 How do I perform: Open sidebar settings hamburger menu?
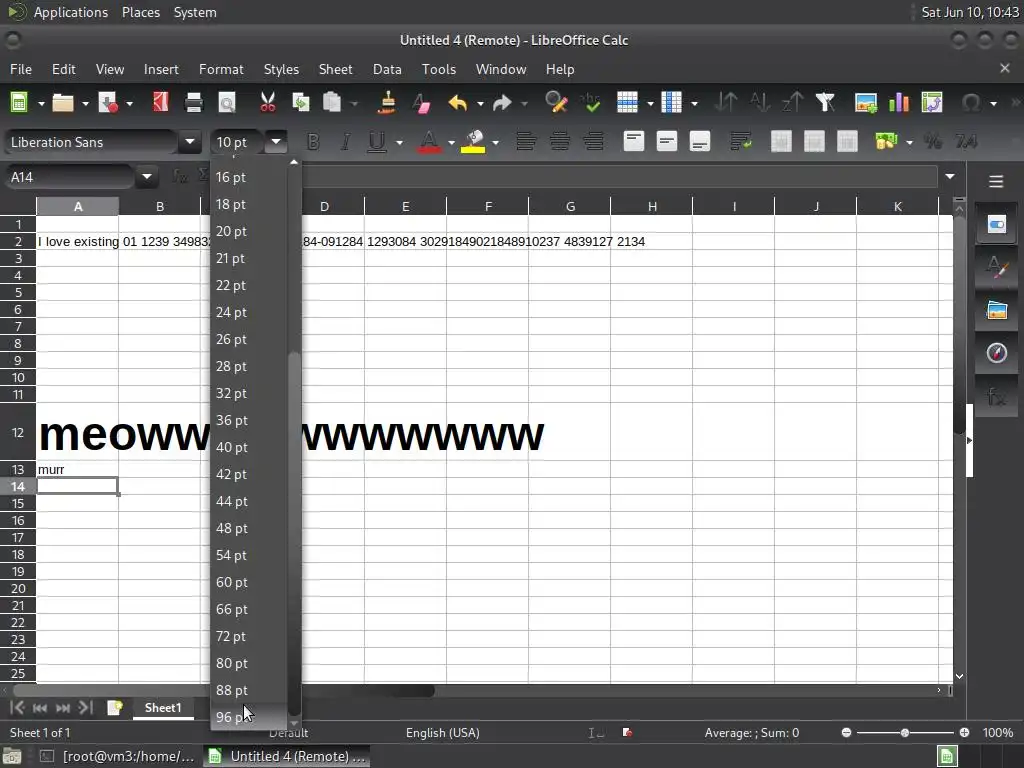(x=996, y=182)
